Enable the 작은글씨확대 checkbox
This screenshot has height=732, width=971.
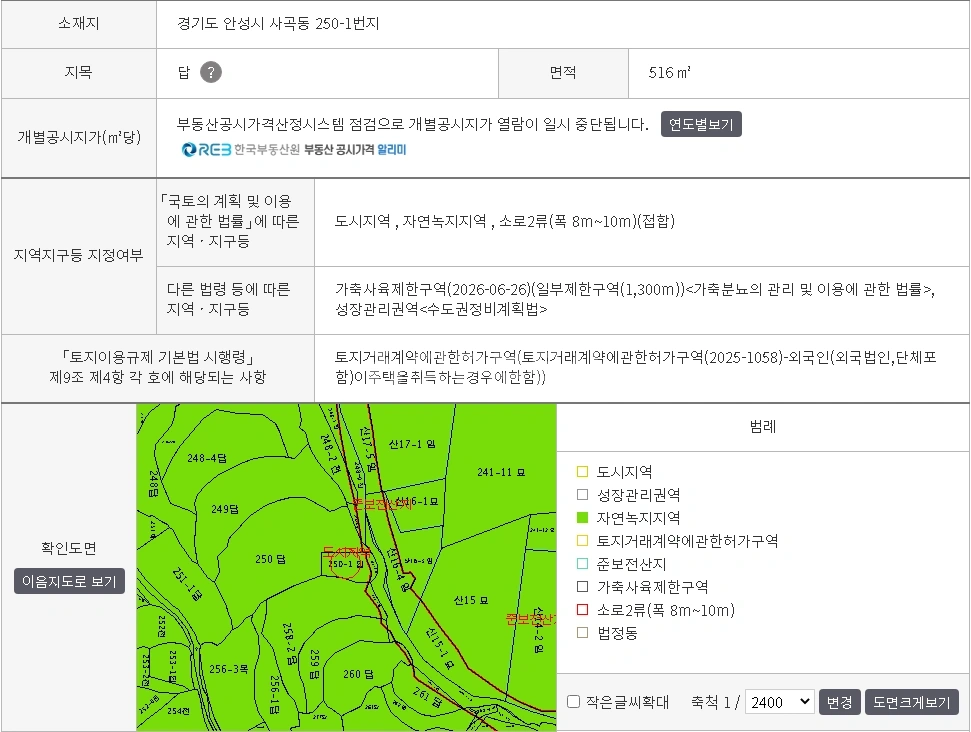tap(573, 702)
